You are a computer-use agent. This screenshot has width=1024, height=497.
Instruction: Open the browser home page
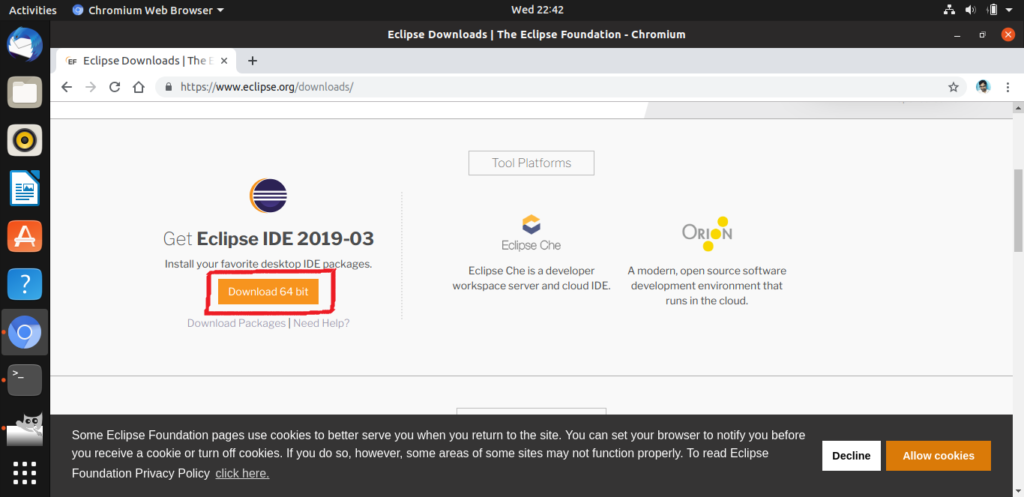point(138,87)
